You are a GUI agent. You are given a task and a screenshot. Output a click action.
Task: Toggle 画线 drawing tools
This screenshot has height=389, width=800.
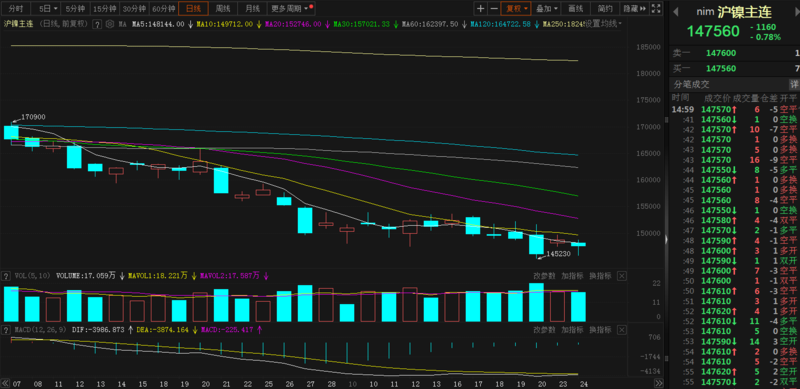(576, 9)
